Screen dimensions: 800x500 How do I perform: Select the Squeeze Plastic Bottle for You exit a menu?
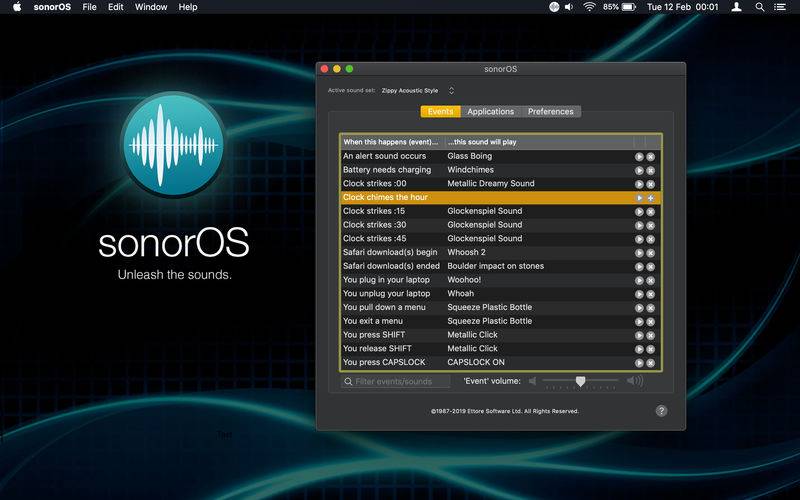click(x=489, y=321)
